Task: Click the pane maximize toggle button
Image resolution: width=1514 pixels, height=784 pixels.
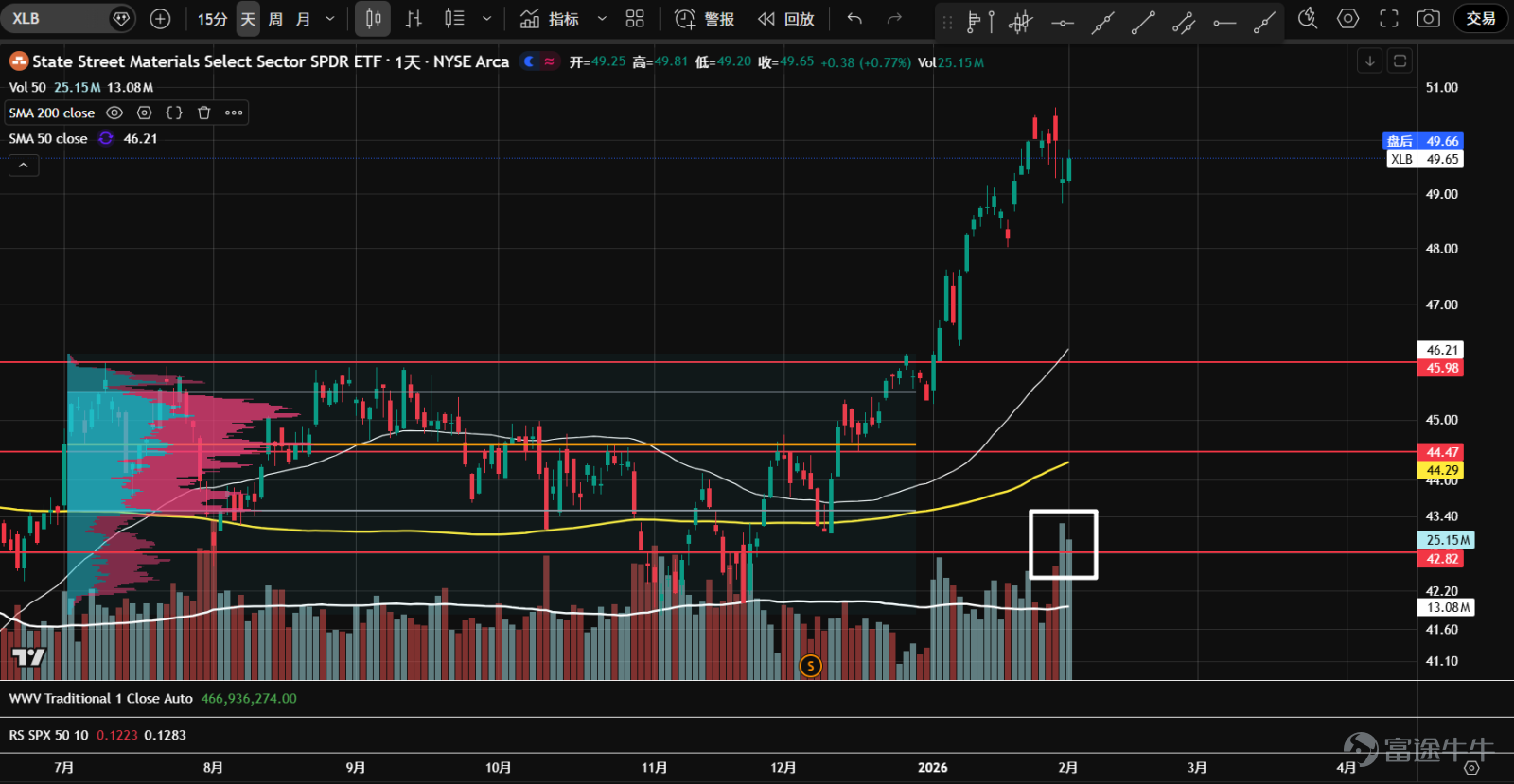Action: pos(1400,61)
